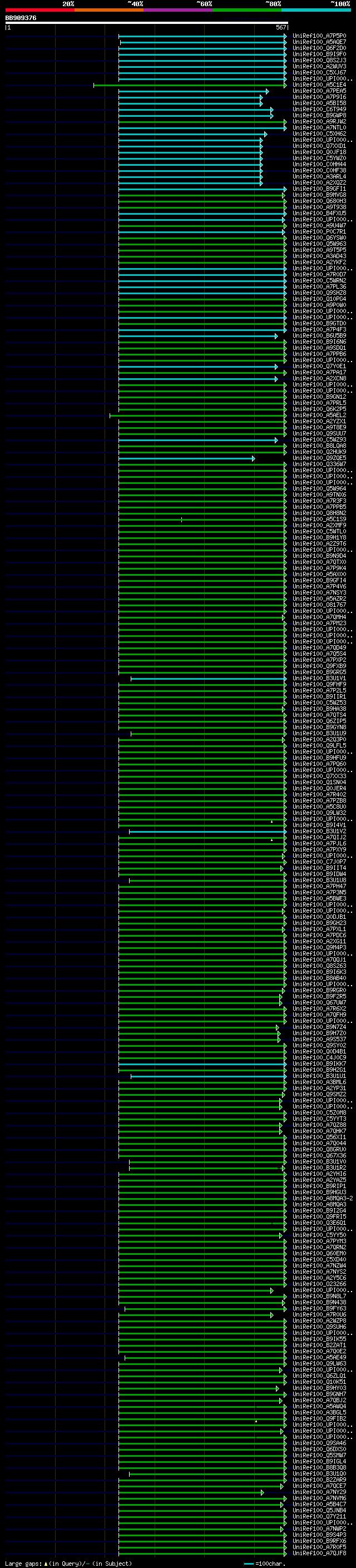This screenshot has height=1568, width=356.
Task: Open hit UniRef100_A2WUV3
Action: 319,67
